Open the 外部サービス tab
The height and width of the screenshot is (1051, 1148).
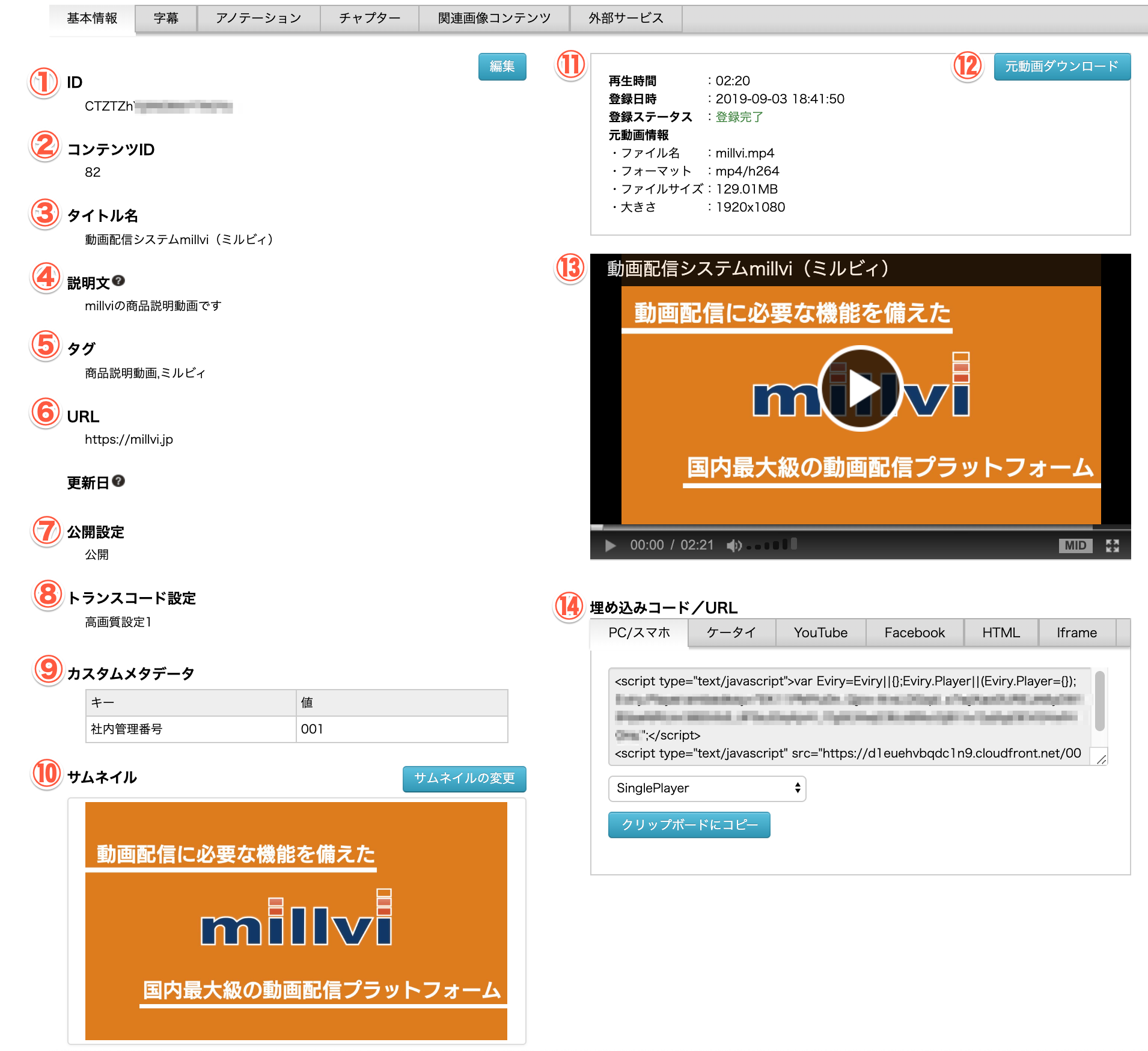tap(626, 19)
